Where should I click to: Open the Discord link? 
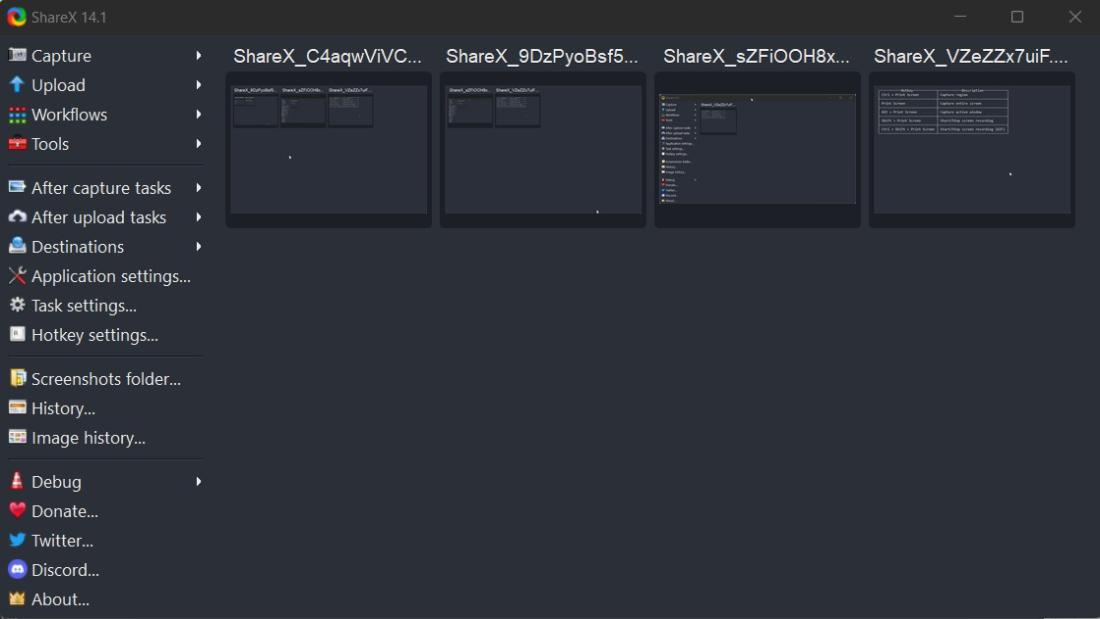105,570
